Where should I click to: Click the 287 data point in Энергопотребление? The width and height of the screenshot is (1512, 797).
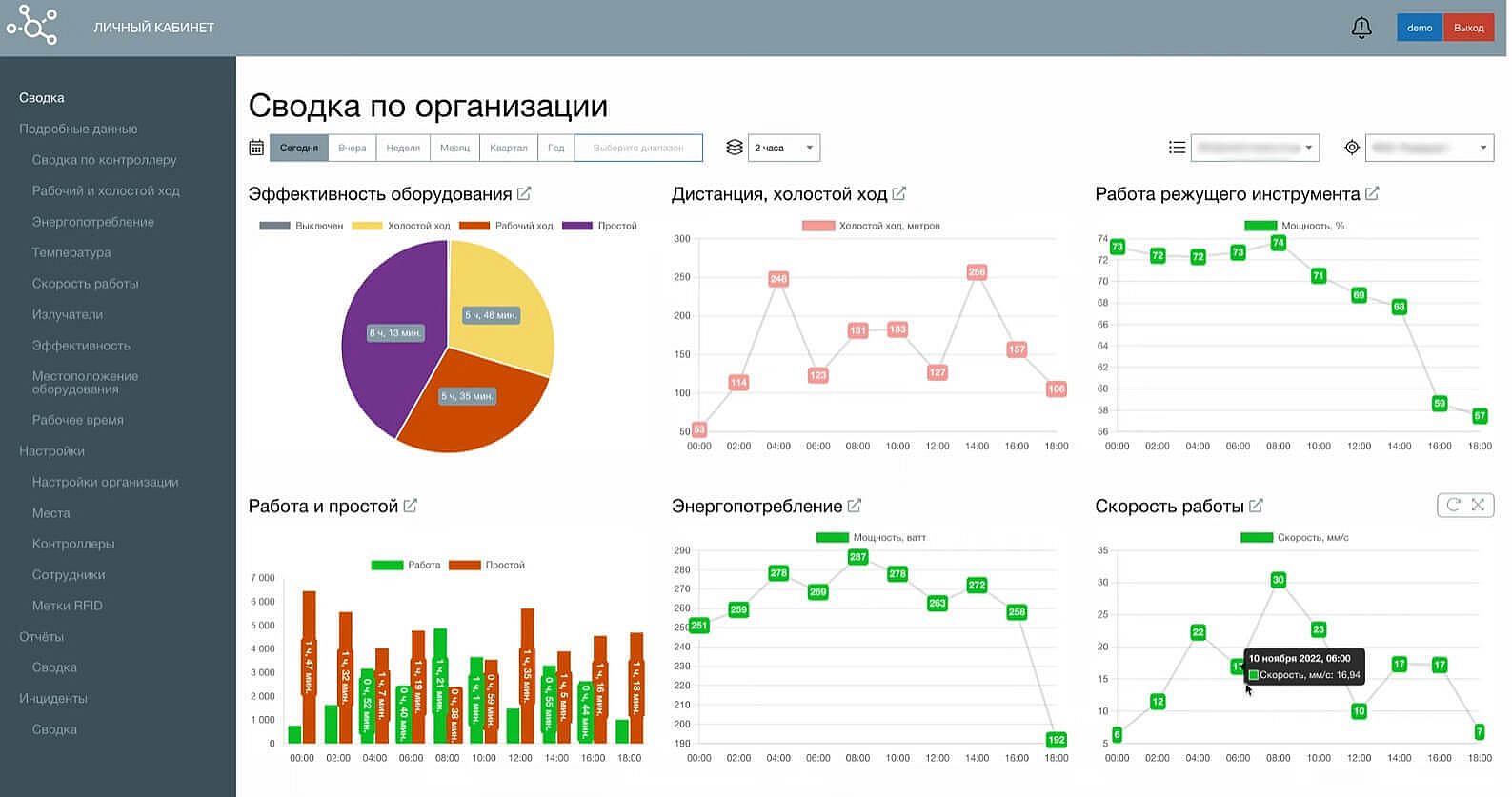[857, 557]
